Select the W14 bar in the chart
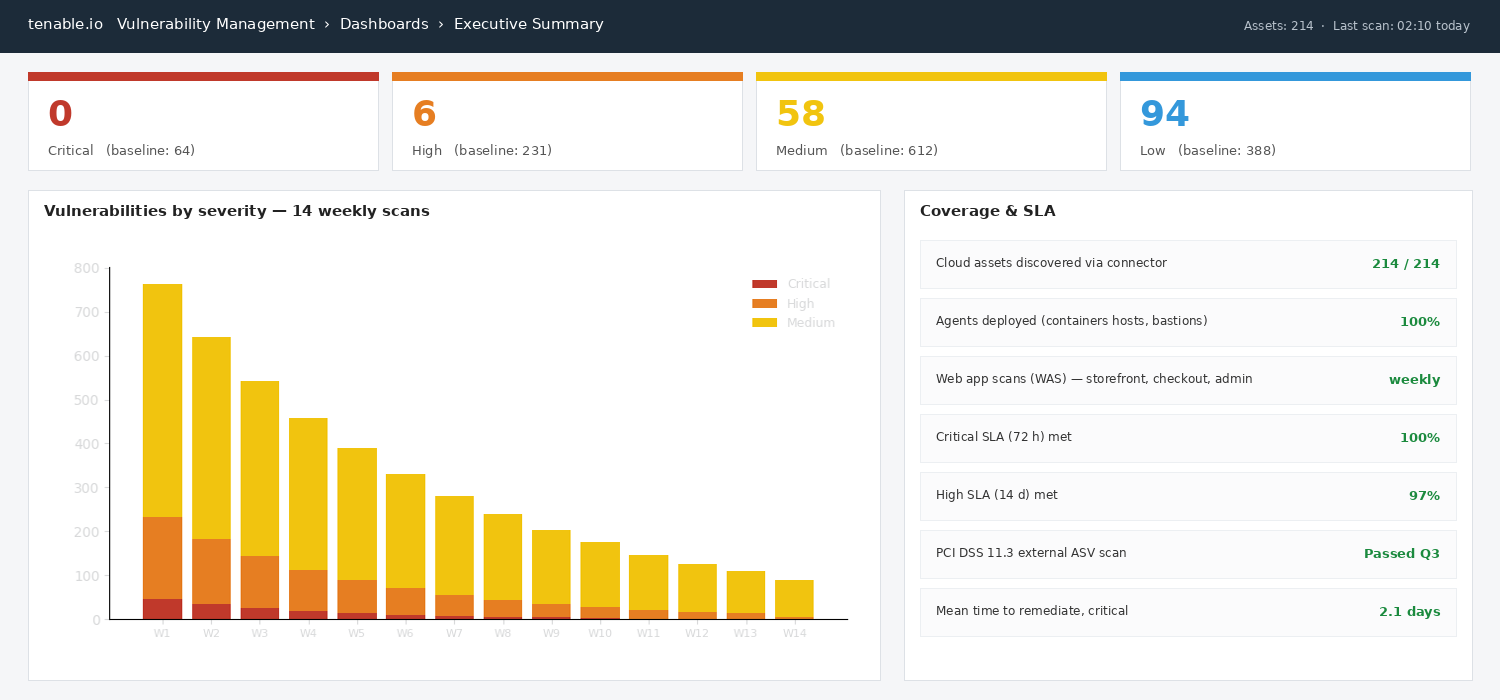The width and height of the screenshot is (1500, 700). click(794, 599)
